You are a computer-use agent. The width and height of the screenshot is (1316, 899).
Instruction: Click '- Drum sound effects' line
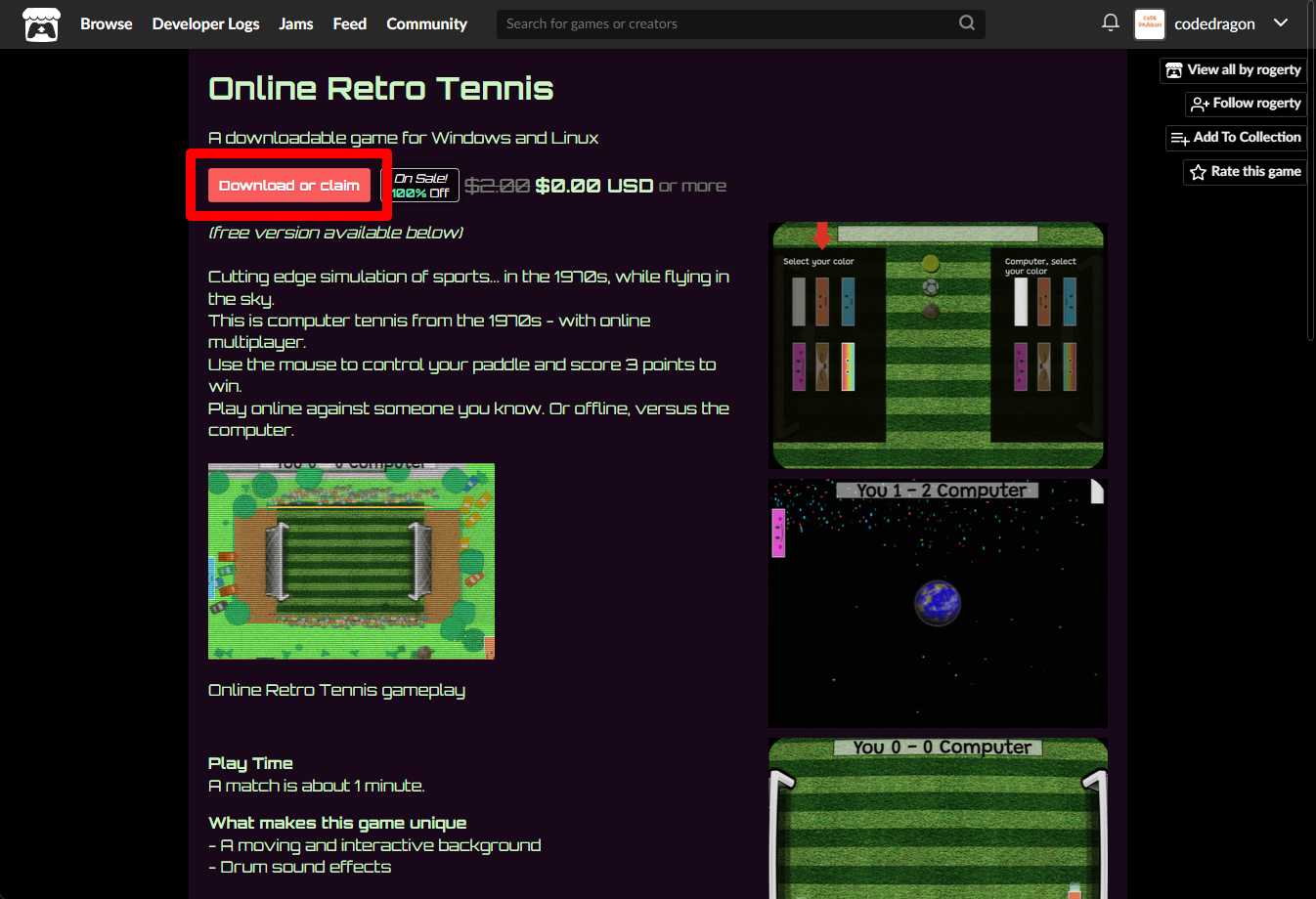(299, 867)
